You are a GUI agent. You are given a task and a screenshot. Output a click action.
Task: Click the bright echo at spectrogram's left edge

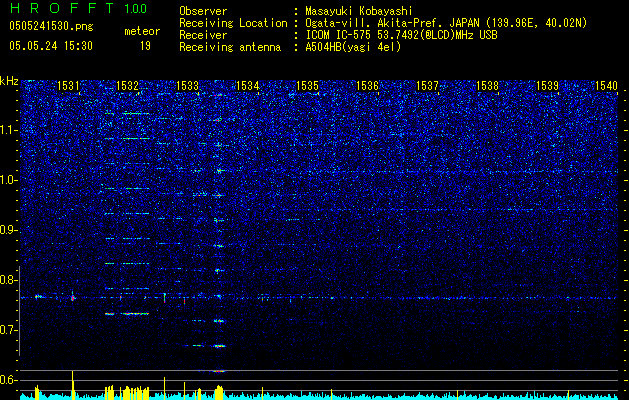38,297
